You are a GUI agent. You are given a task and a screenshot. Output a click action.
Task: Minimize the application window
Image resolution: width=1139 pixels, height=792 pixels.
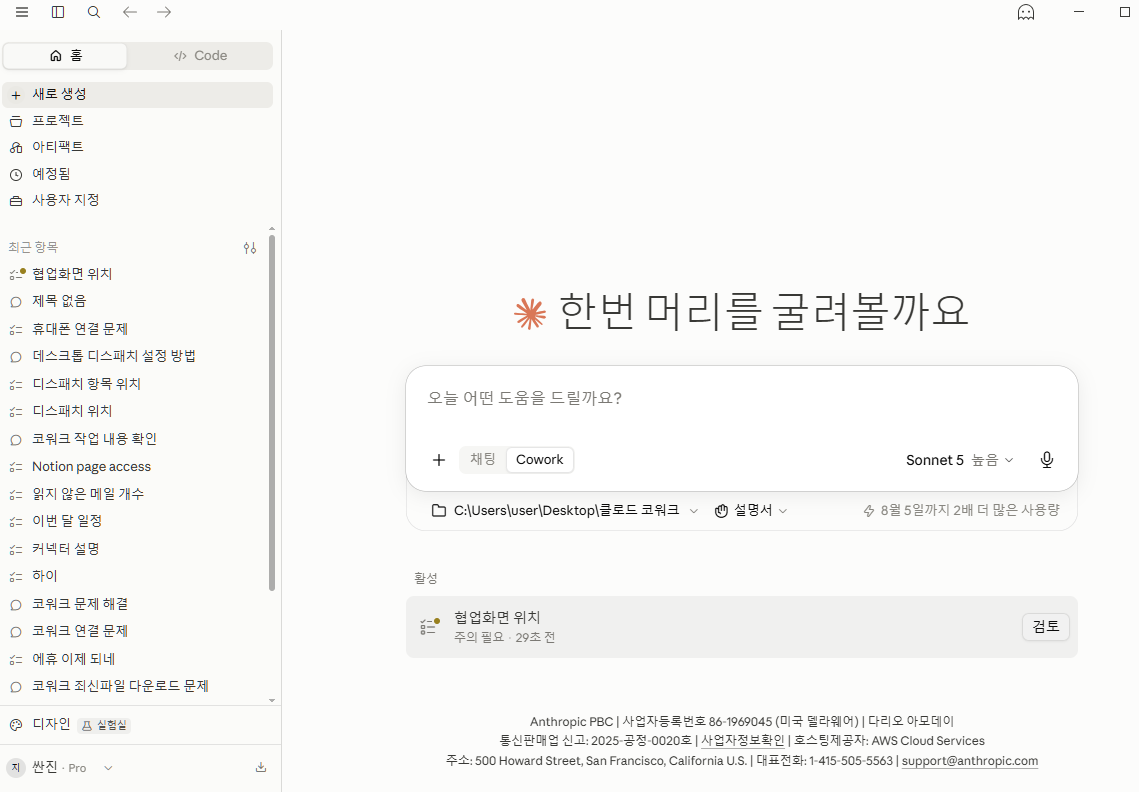pos(1079,12)
